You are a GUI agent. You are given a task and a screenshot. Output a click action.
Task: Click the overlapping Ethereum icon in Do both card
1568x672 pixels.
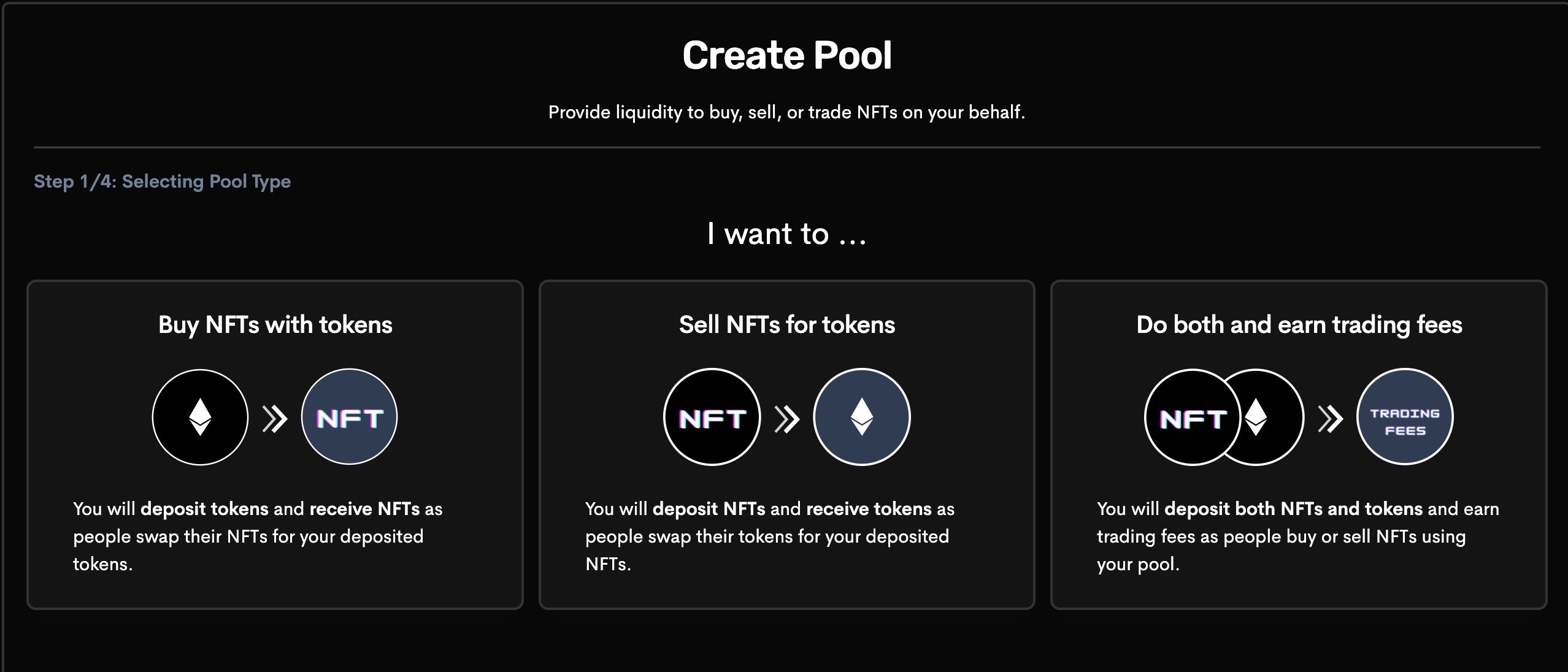click(1271, 418)
